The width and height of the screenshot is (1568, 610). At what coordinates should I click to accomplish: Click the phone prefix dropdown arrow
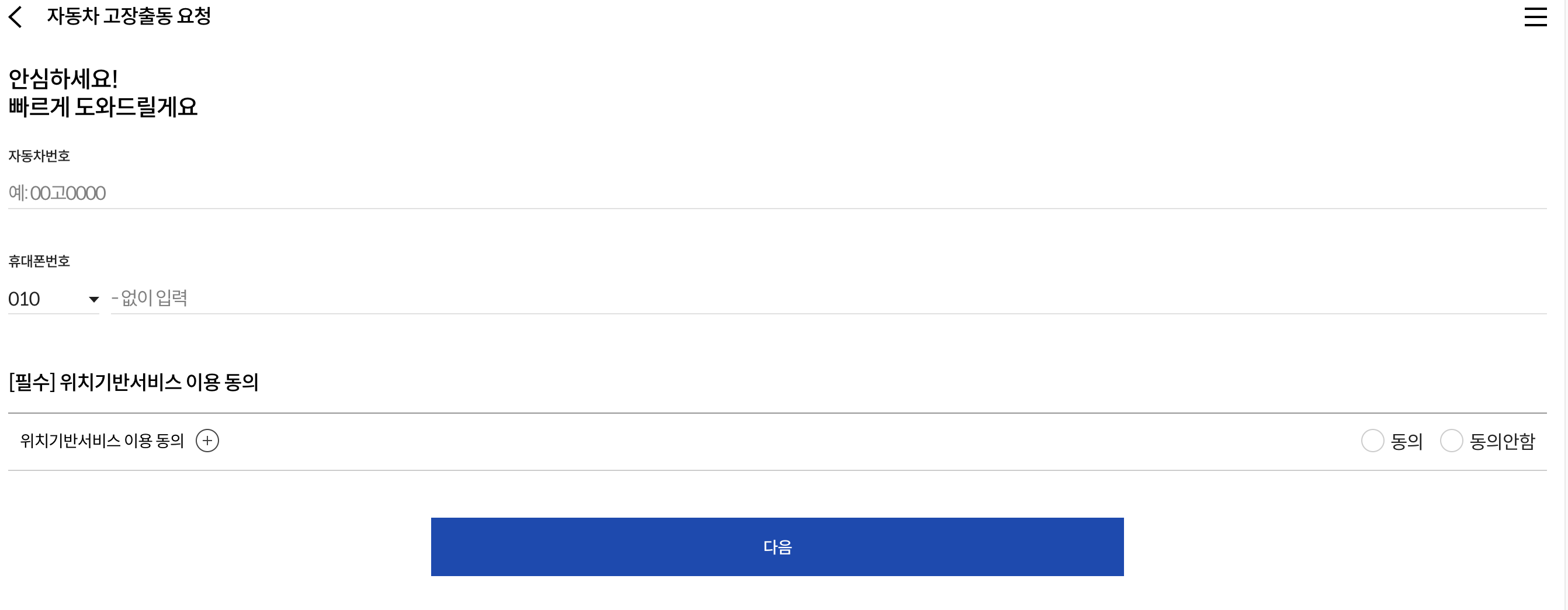[93, 300]
